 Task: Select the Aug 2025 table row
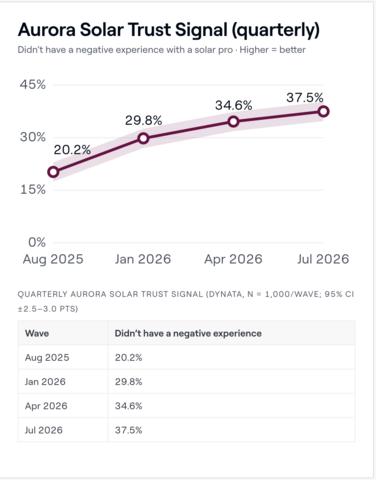186,357
